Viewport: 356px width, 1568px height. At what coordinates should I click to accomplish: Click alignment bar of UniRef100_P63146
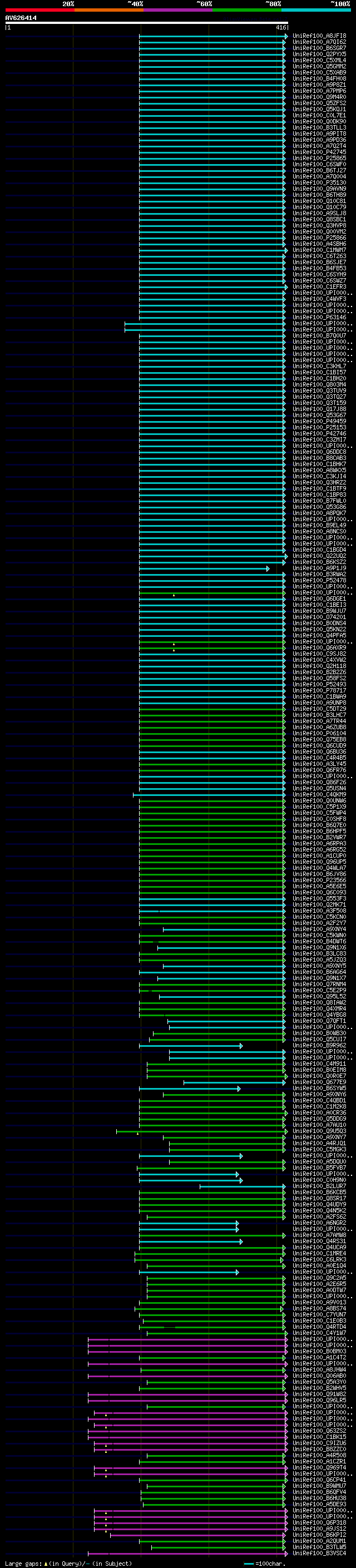pyautogui.click(x=212, y=317)
